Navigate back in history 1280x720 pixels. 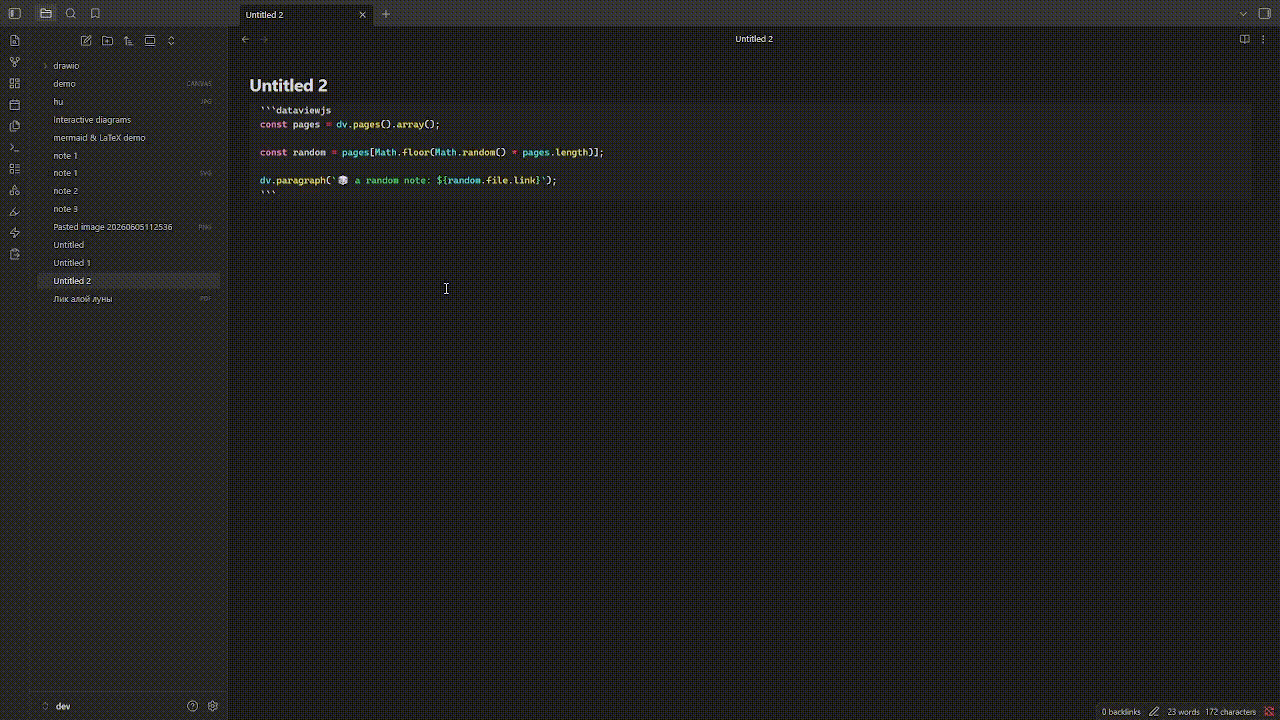245,39
